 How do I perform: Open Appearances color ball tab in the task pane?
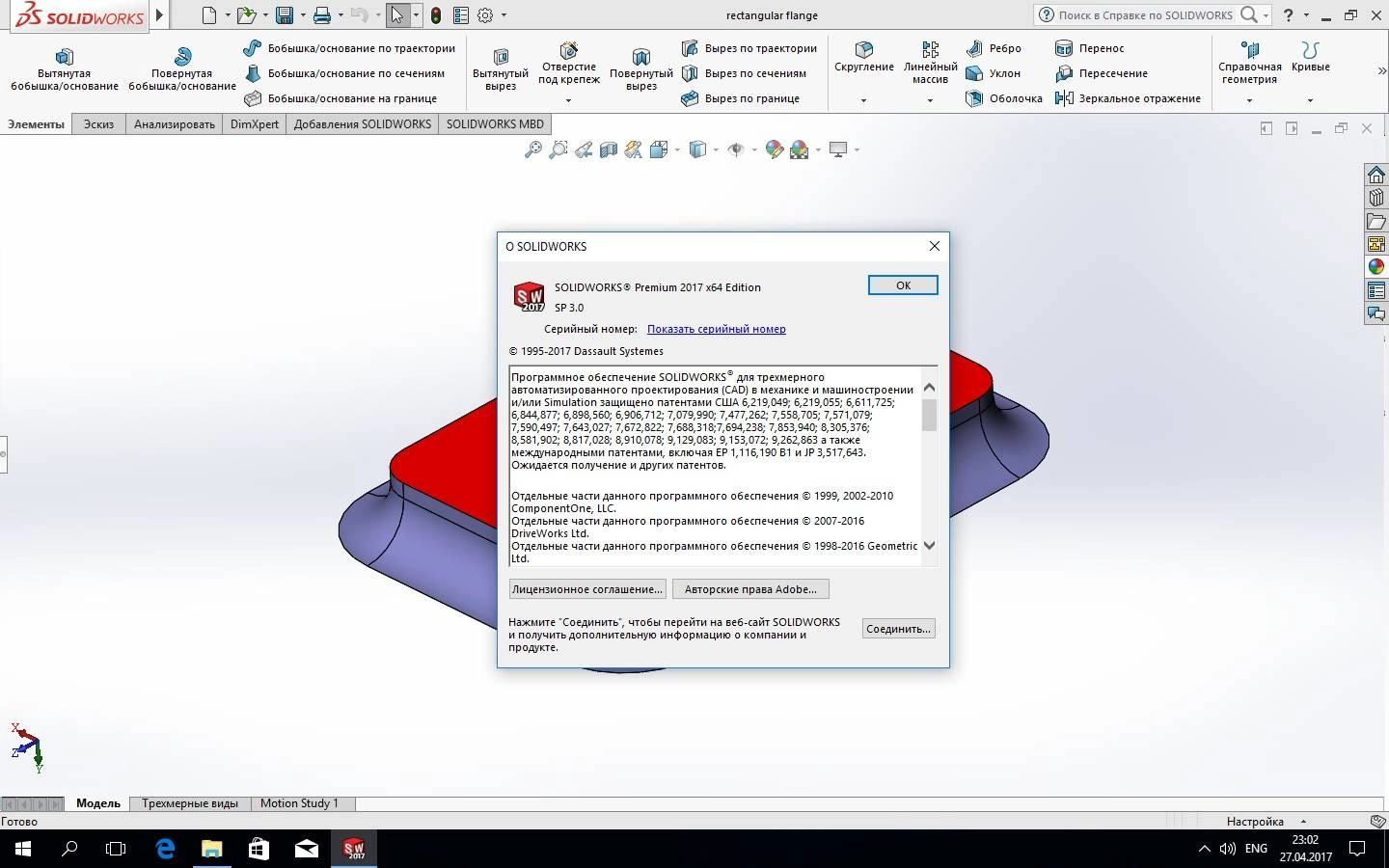click(x=1376, y=267)
